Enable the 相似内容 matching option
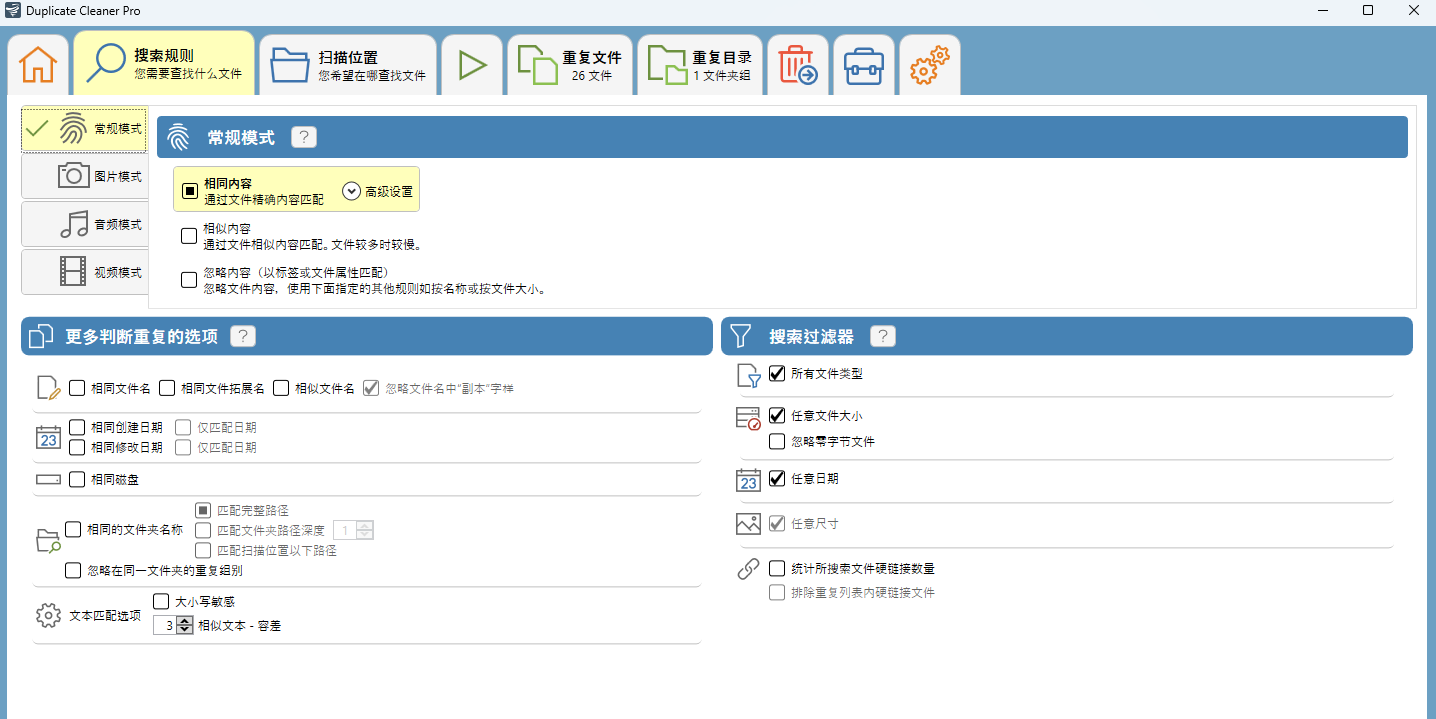 click(189, 235)
